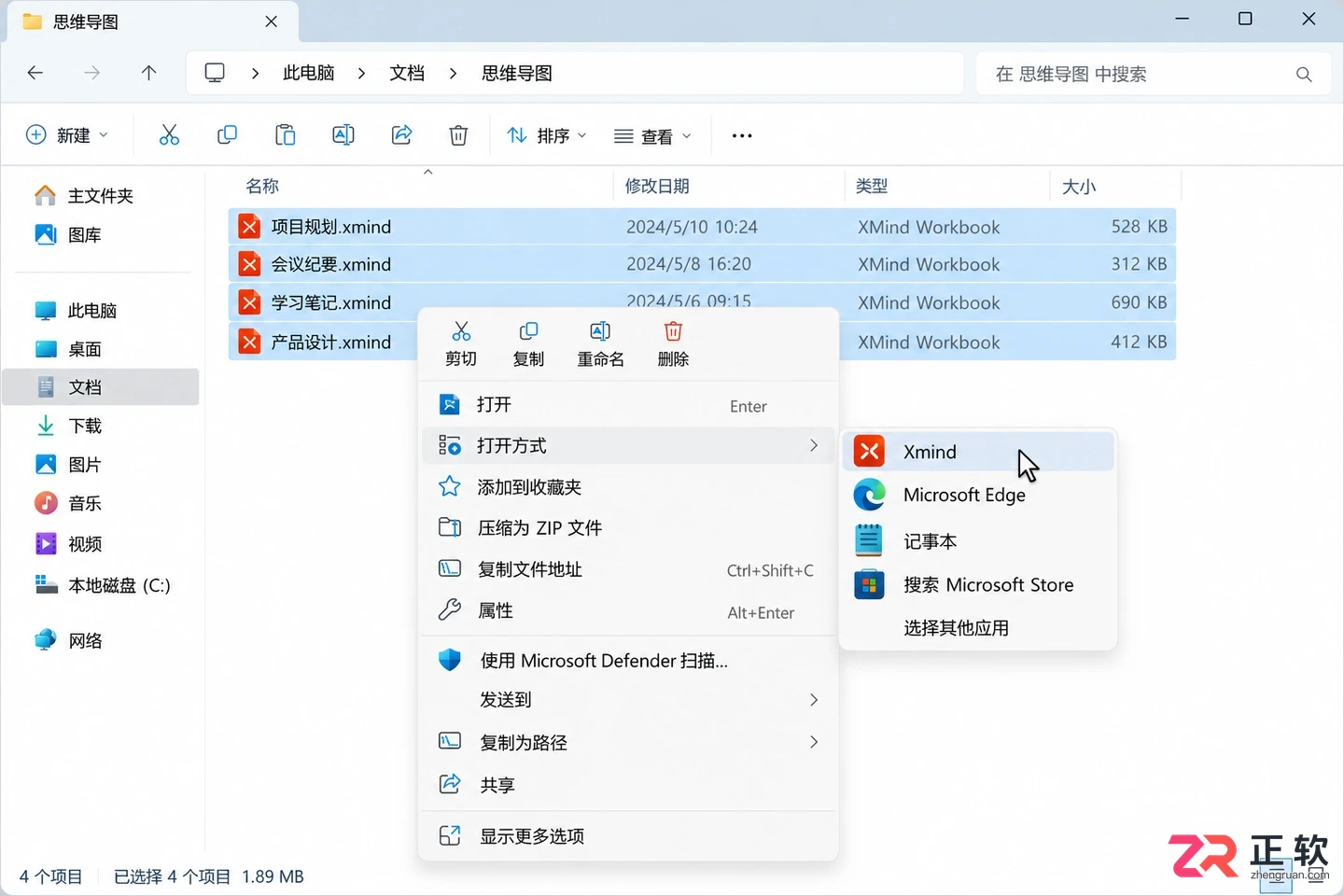Open the 新建 dropdown
This screenshot has width=1344, height=896.
click(67, 135)
